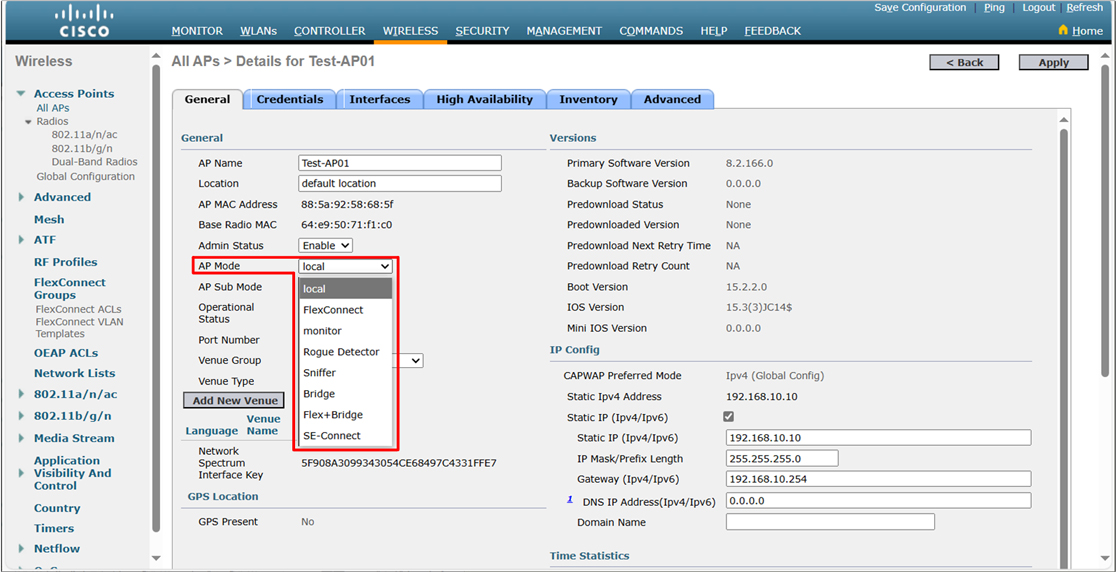The width and height of the screenshot is (1116, 572).
Task: Click the Apply button
Action: tap(1053, 63)
